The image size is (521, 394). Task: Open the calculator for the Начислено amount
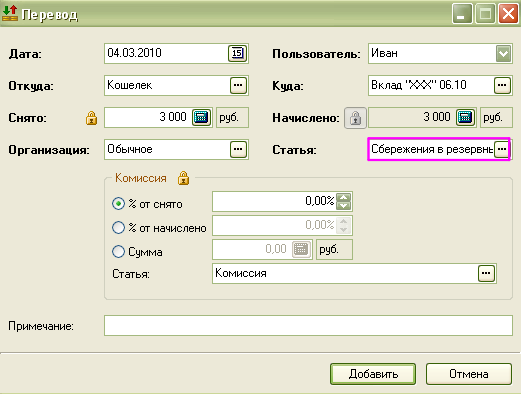[x=465, y=117]
